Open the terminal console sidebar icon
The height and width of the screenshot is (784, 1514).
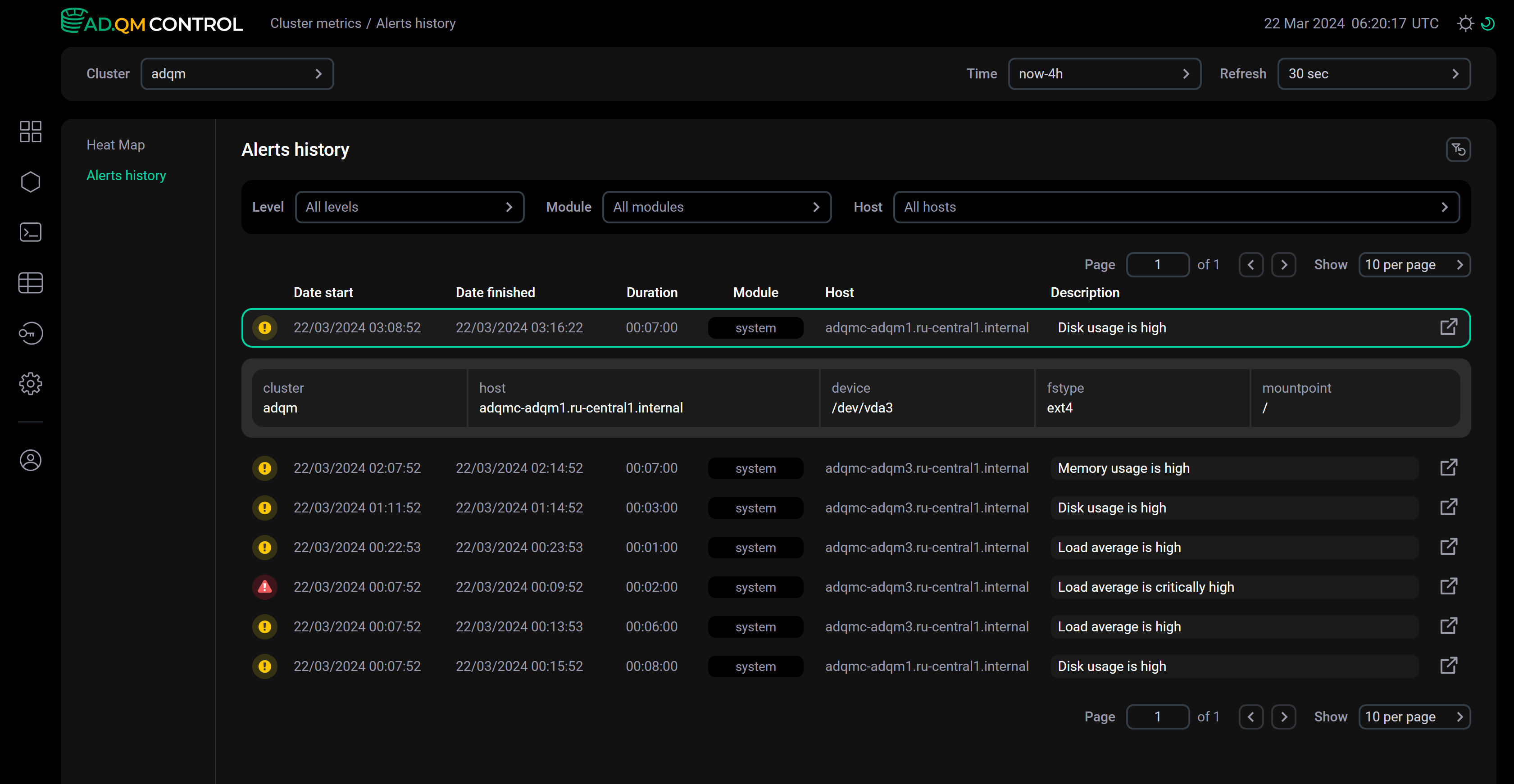pos(31,232)
